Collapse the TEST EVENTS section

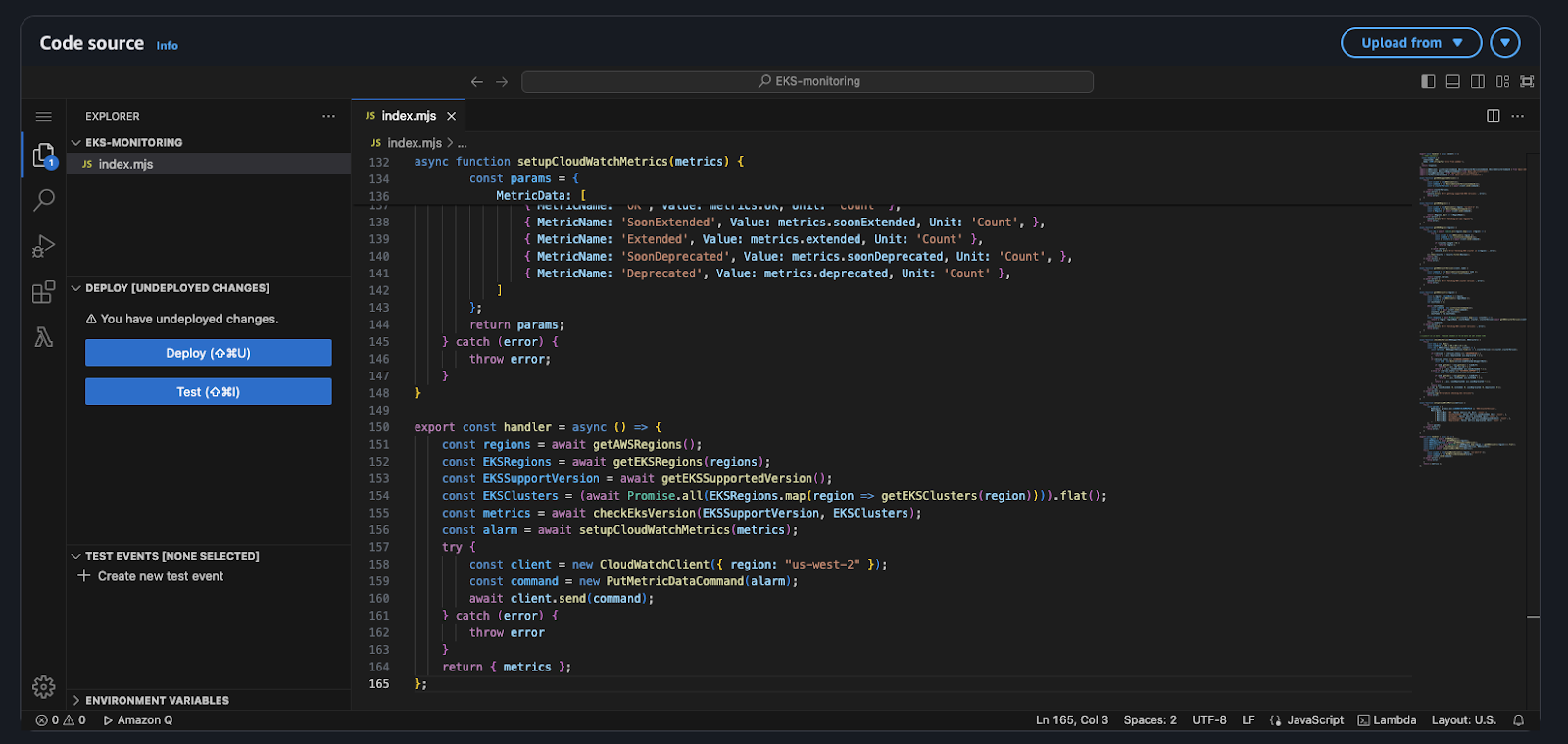tap(209, 556)
